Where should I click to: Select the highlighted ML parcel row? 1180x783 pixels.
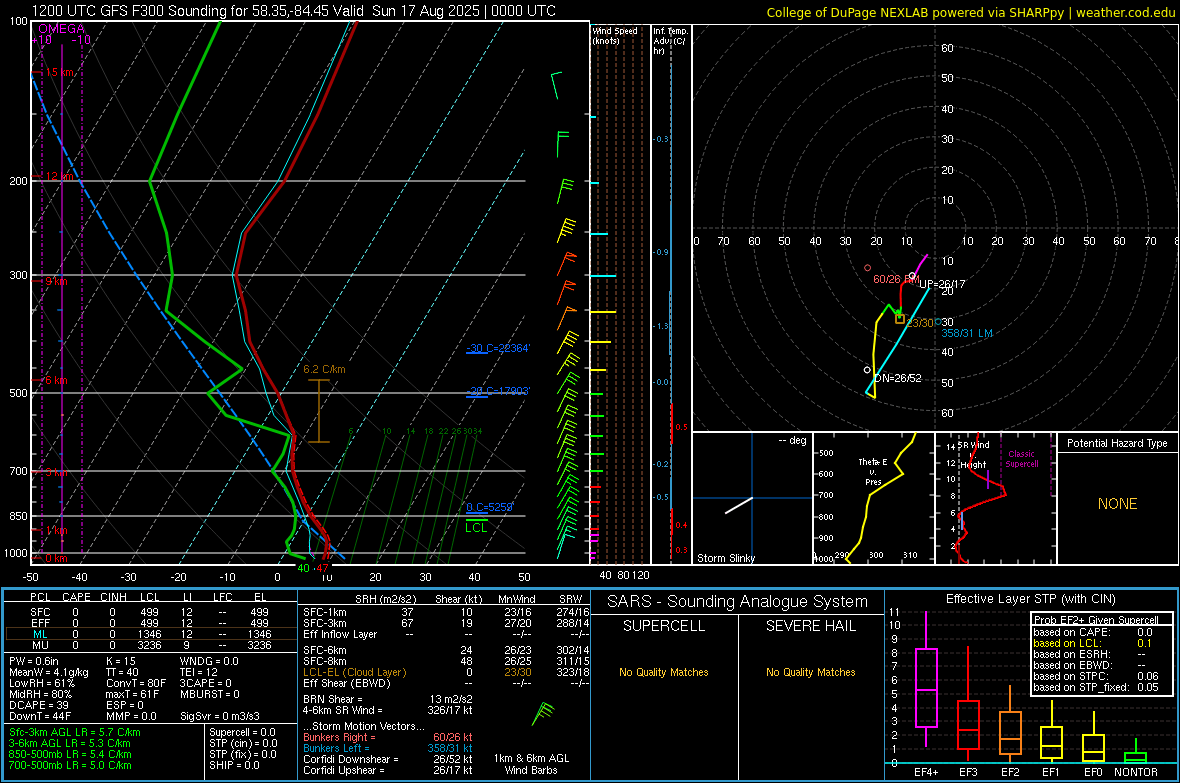[x=151, y=634]
